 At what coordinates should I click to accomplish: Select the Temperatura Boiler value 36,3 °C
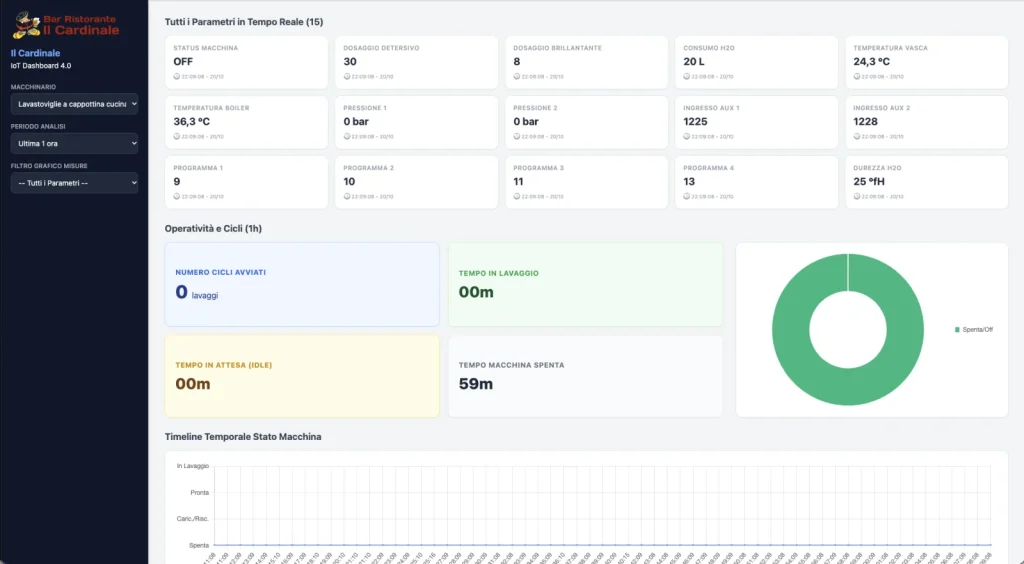191,121
